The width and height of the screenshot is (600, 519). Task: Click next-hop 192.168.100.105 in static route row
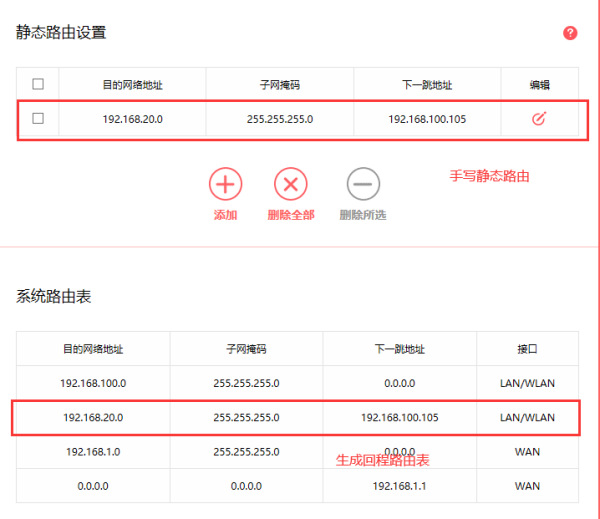[x=427, y=119]
